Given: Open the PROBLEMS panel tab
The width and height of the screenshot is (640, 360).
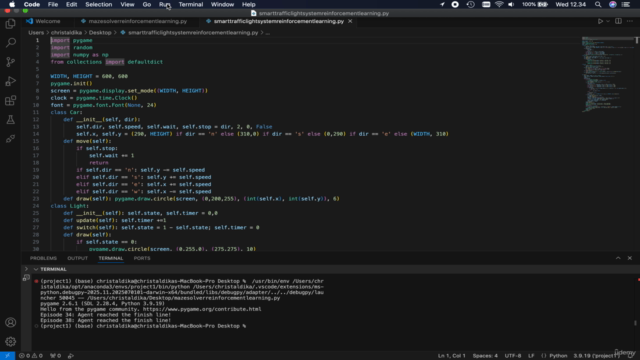Looking at the screenshot, I should tap(43, 258).
